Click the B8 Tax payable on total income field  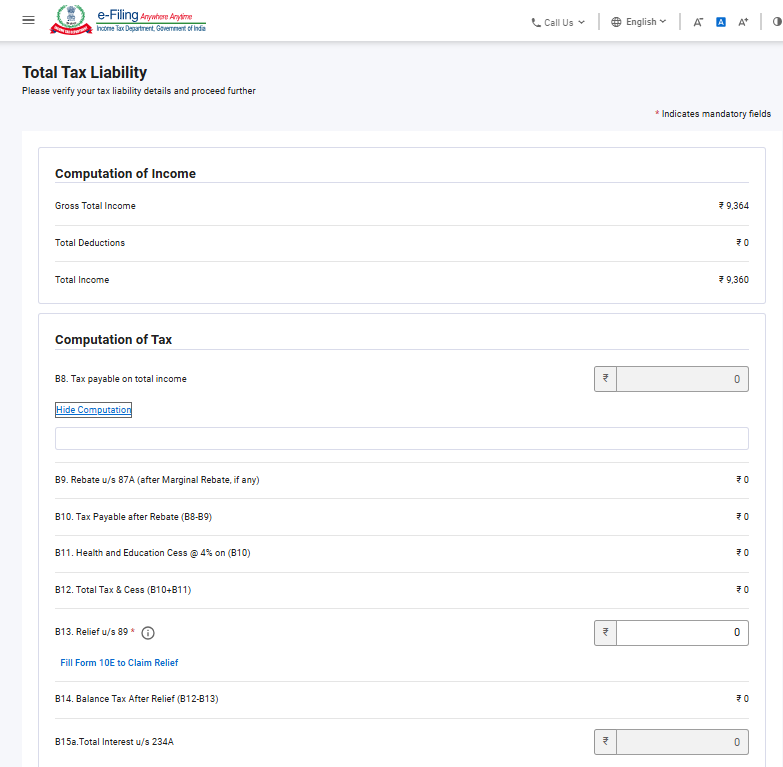pos(681,379)
